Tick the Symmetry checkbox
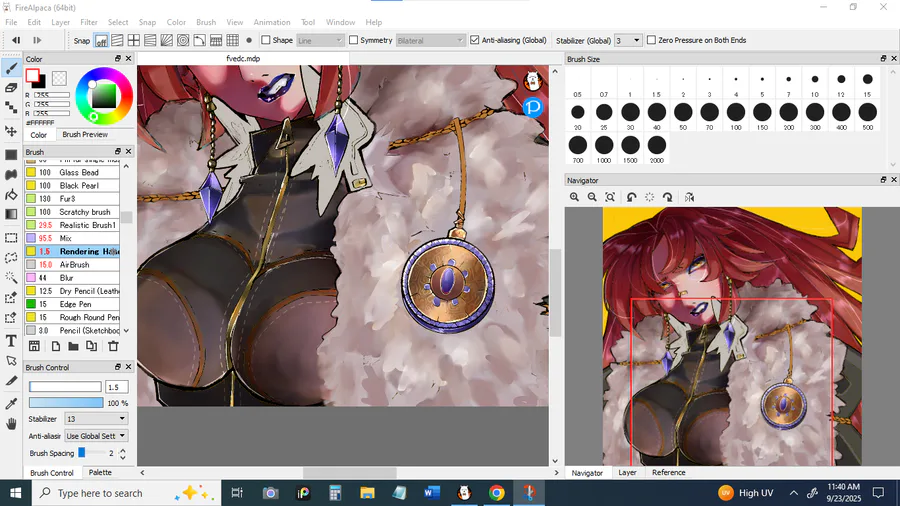 [x=354, y=40]
